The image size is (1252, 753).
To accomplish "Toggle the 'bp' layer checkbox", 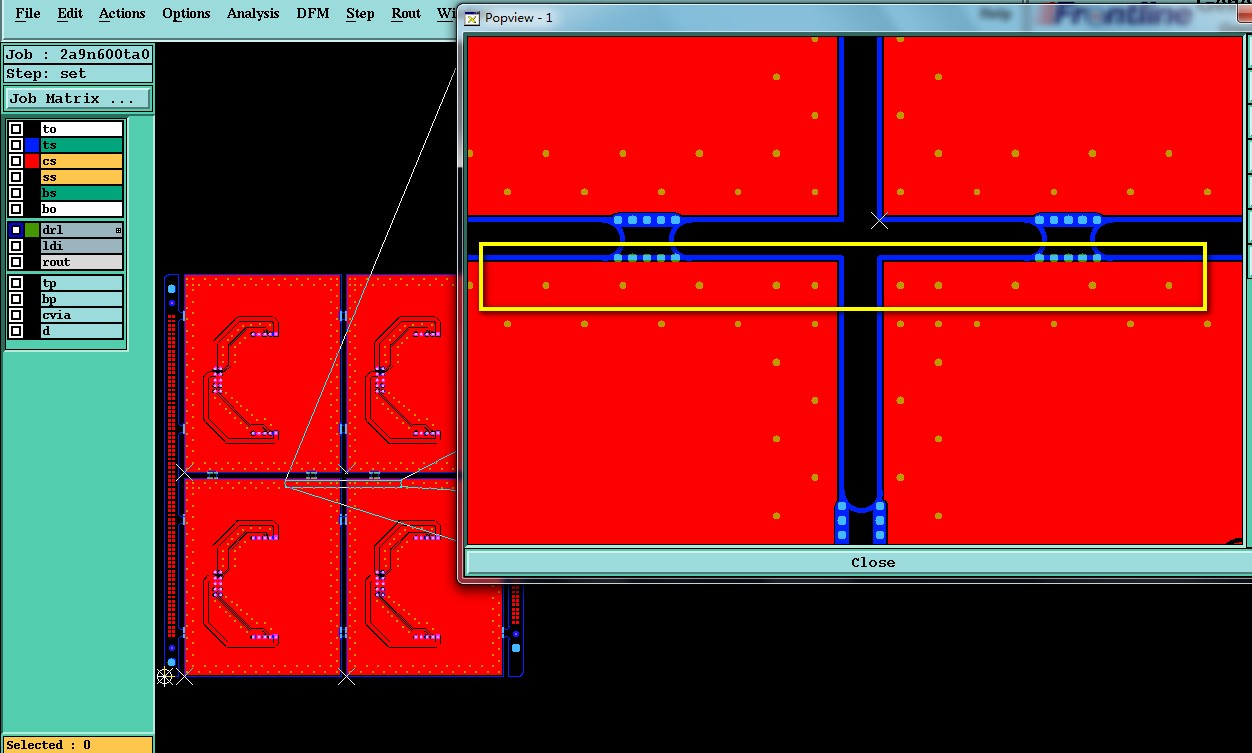I will pyautogui.click(x=16, y=299).
